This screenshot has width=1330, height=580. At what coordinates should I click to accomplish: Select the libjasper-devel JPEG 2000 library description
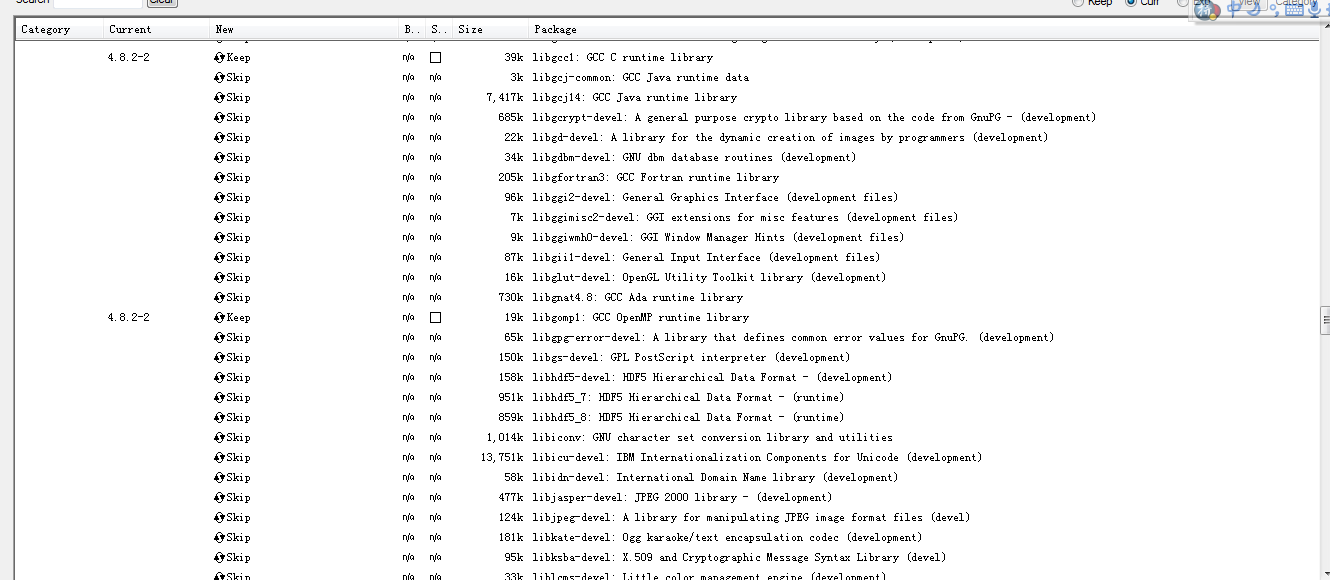682,498
